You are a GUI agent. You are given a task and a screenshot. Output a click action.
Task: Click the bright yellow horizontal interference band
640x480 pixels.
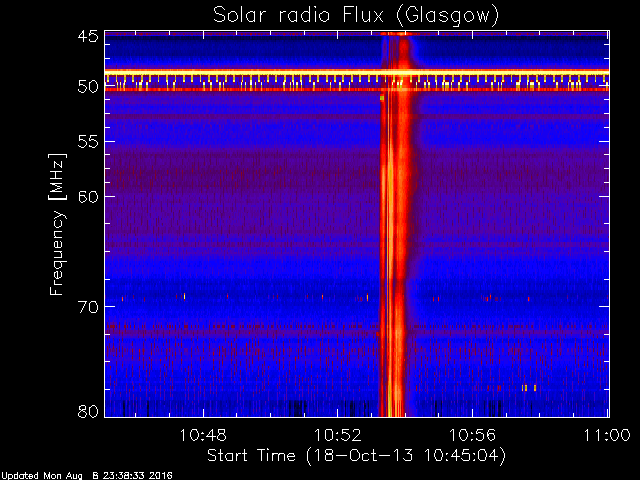(x=357, y=72)
